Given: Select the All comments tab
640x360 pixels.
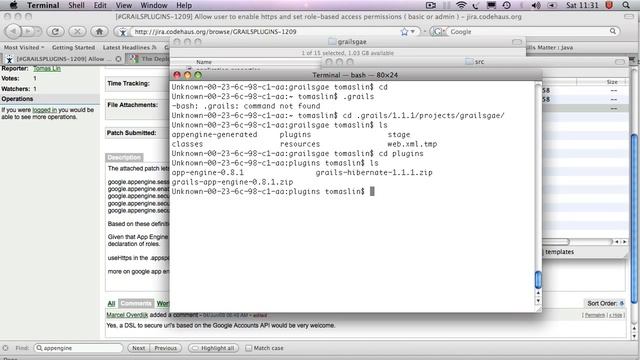Looking at the screenshot, I should pyautogui.click(x=111, y=303).
